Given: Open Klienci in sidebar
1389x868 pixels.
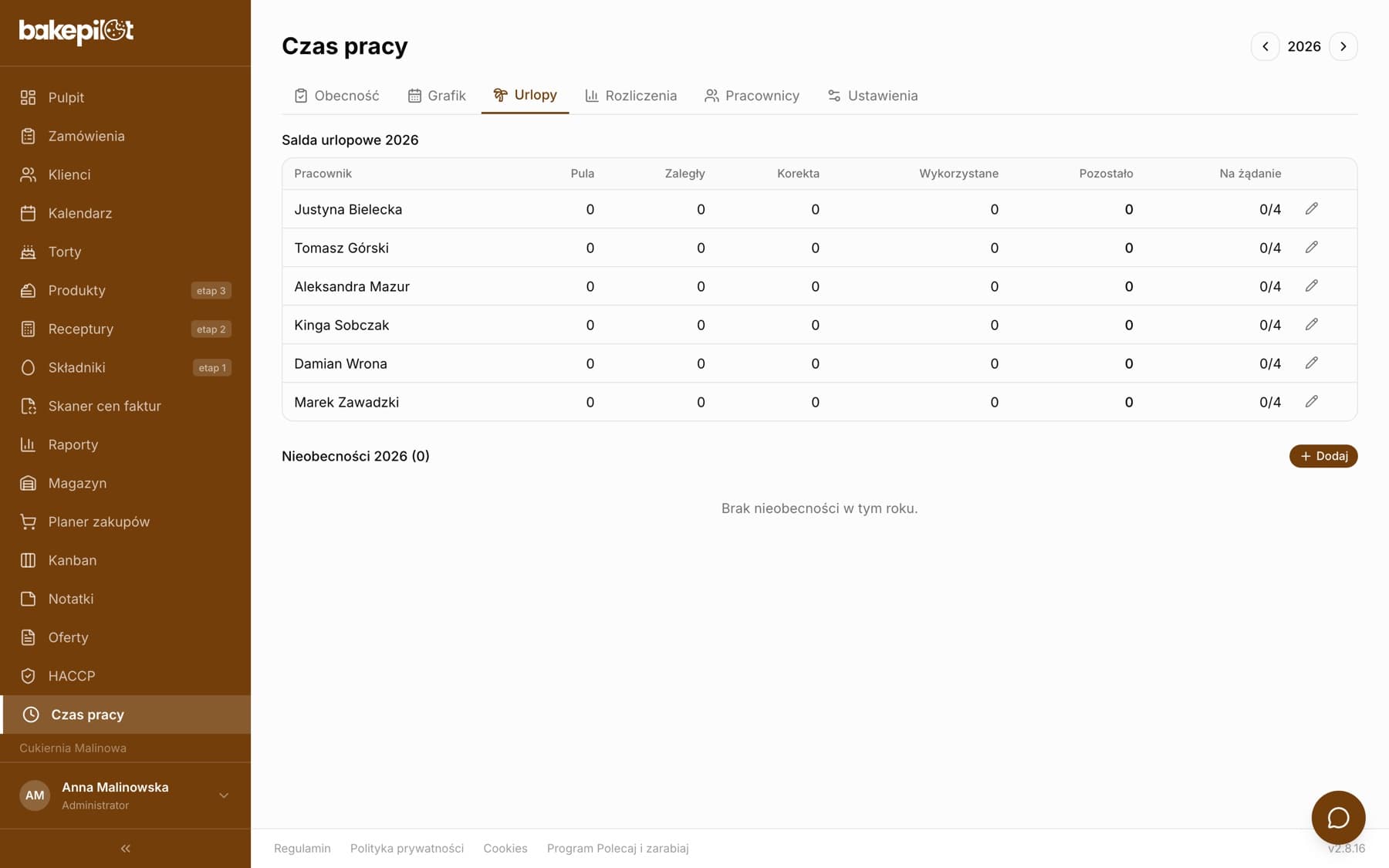Looking at the screenshot, I should tap(125, 174).
